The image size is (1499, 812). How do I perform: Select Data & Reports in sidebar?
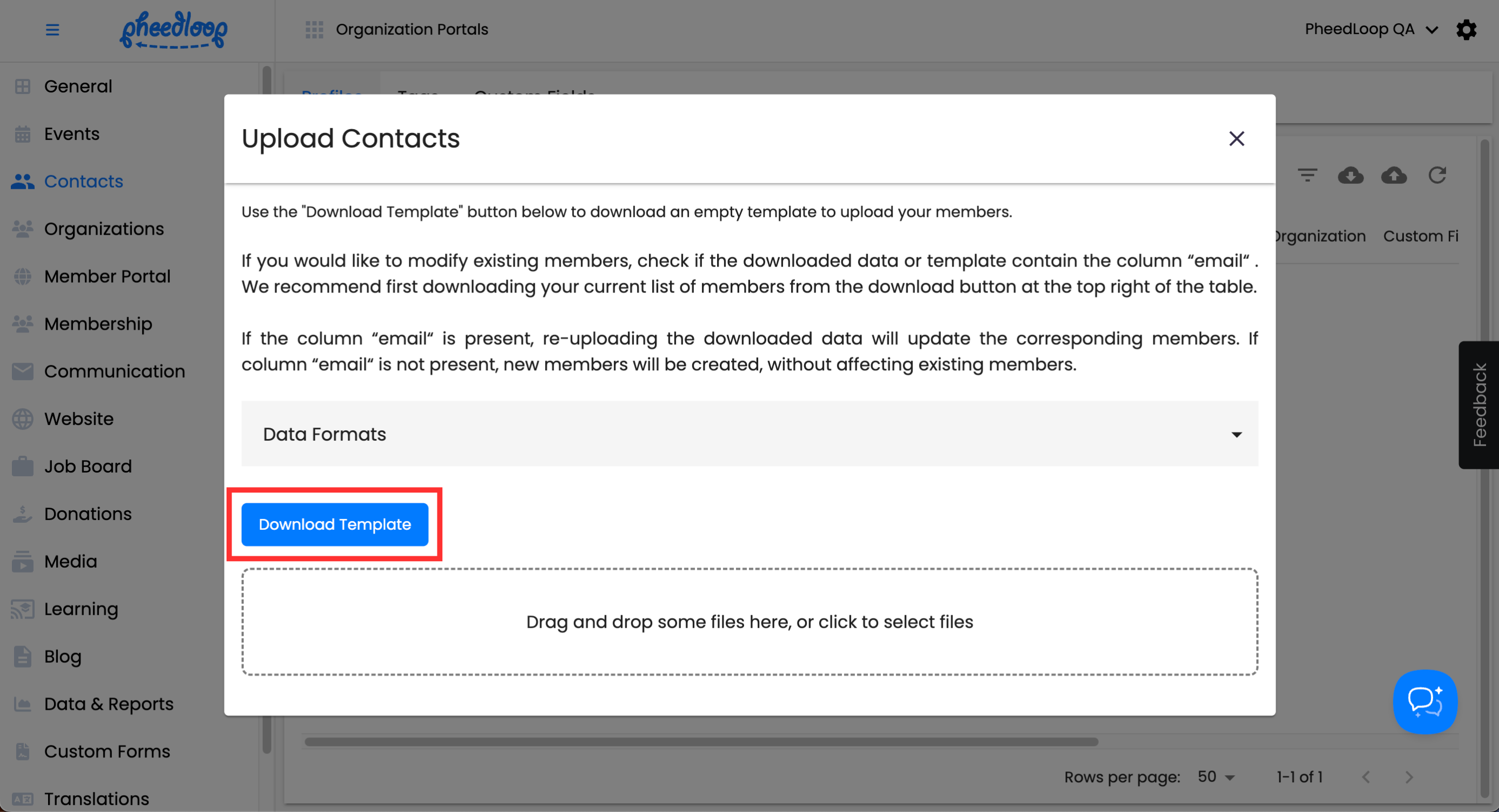coord(109,704)
